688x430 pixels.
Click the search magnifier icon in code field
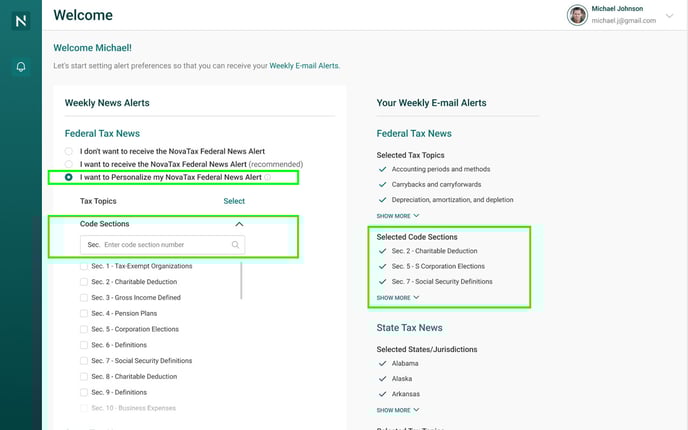coord(236,245)
